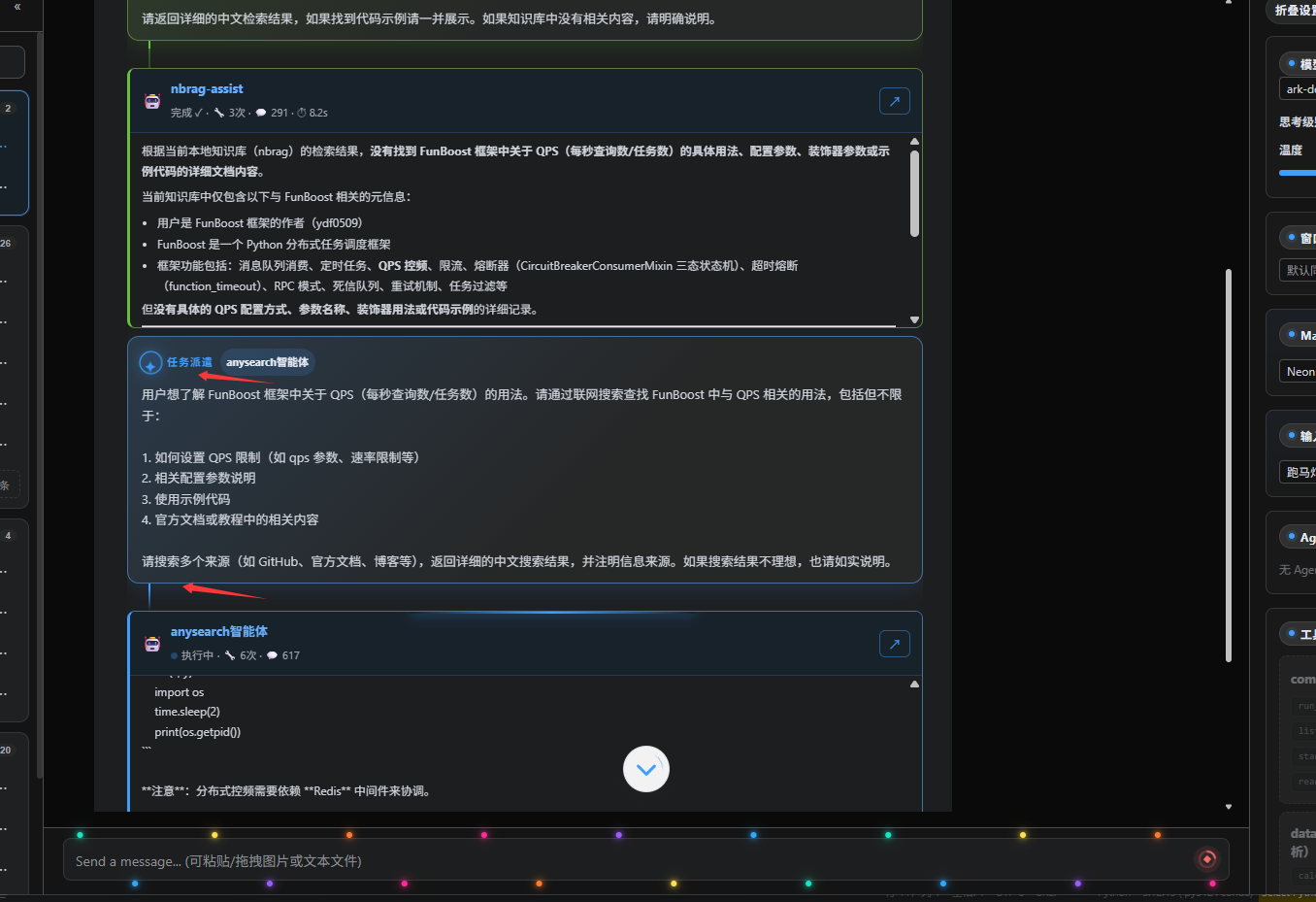
Task: Jump to latest message with round chevron button
Action: 646,769
